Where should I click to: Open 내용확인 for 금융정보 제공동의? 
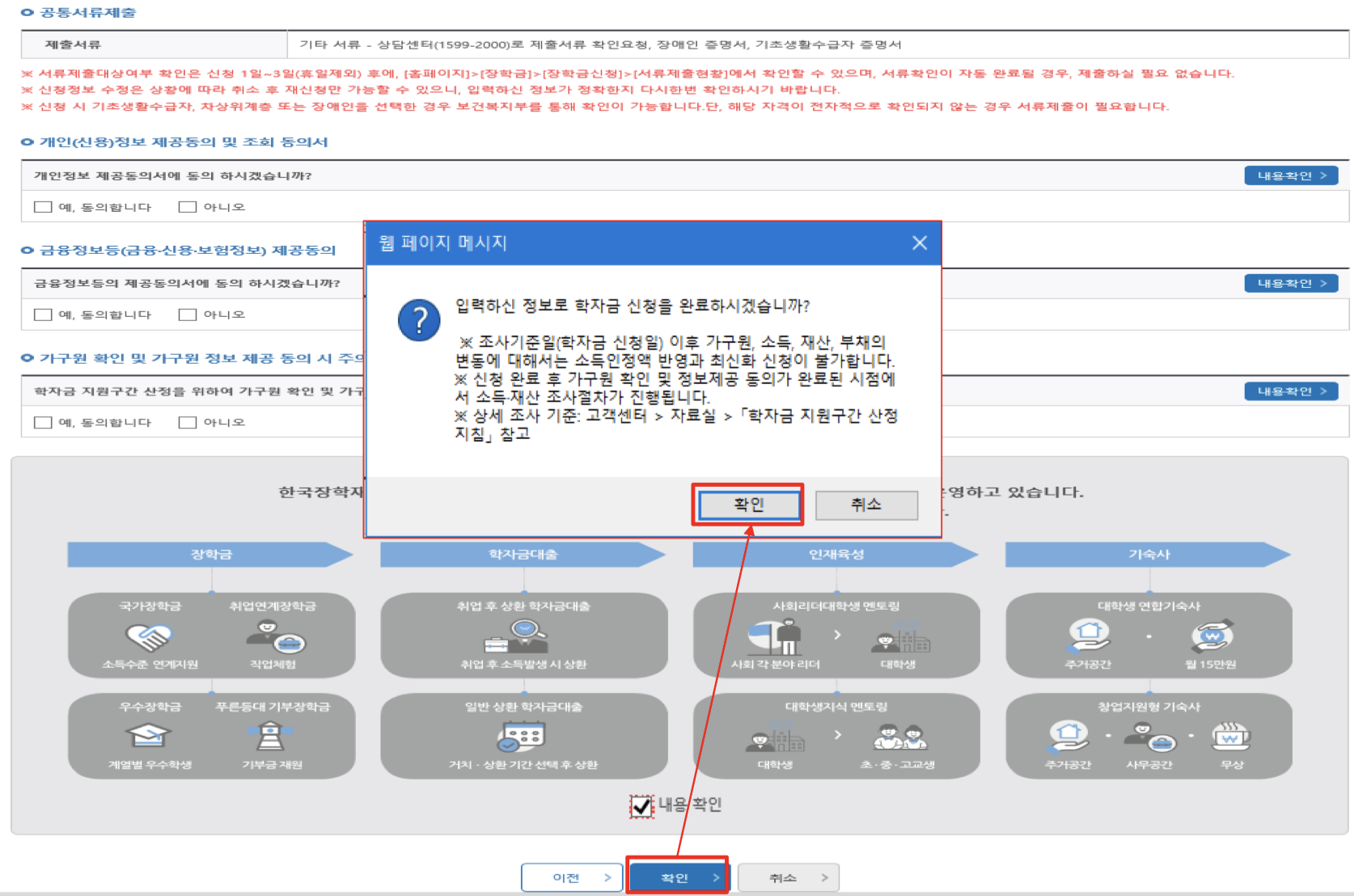(x=1290, y=283)
